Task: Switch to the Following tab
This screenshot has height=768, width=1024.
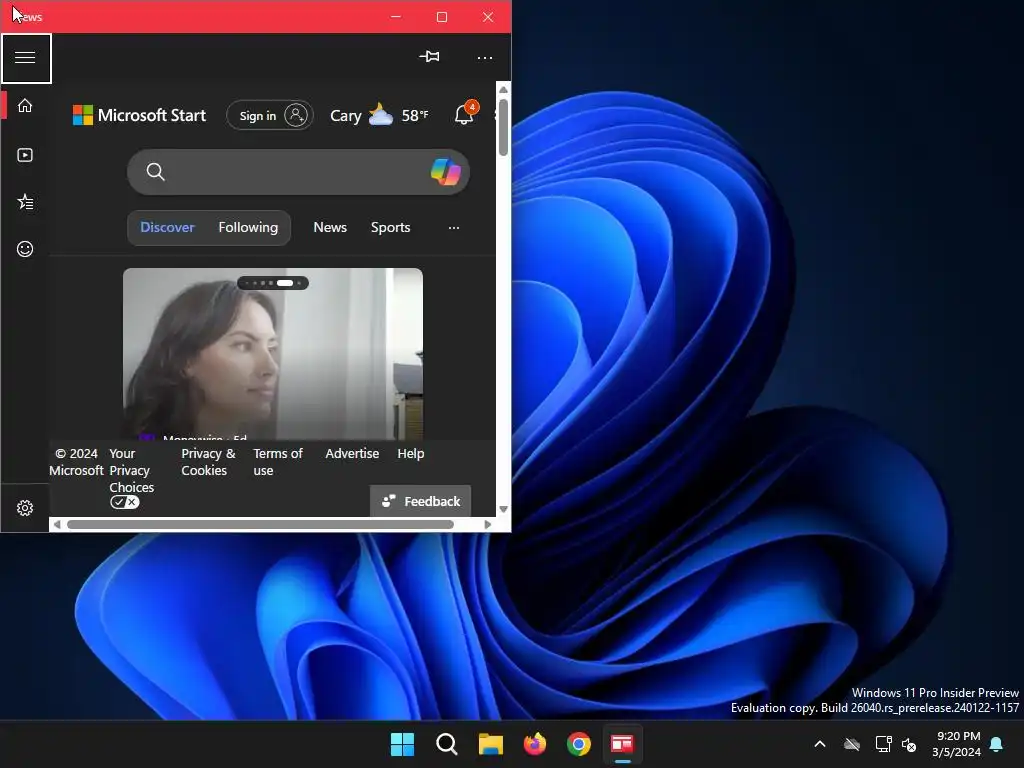Action: click(248, 227)
